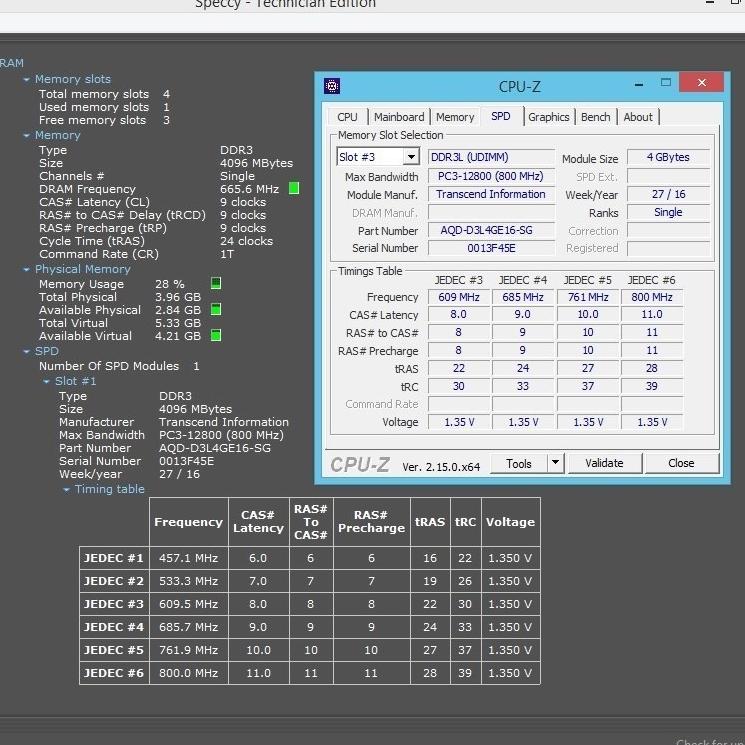Screen dimensions: 745x745
Task: Click the Available Physical green indicator
Action: pos(216,310)
